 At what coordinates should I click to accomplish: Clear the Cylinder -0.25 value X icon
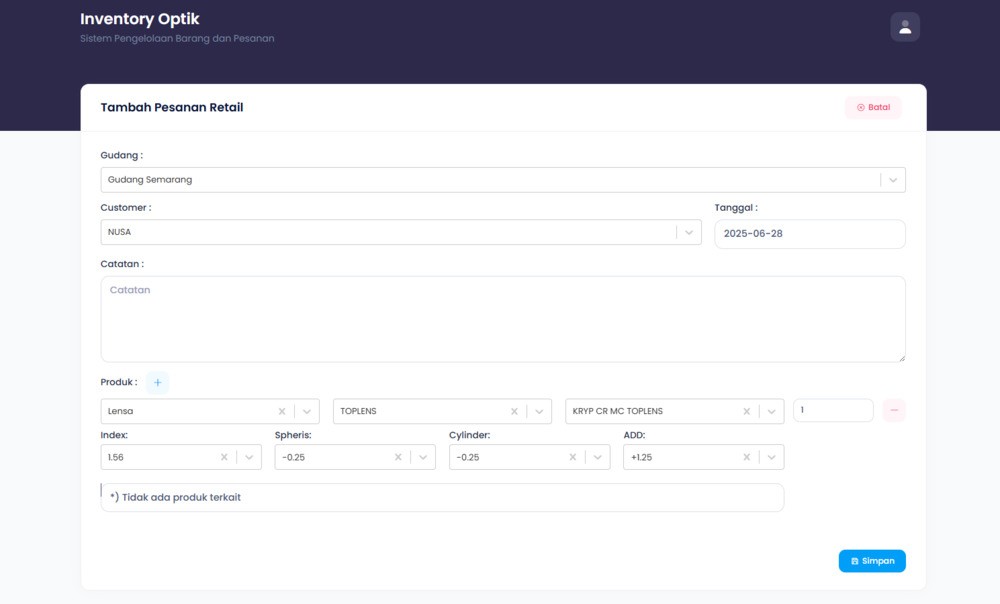pyautogui.click(x=573, y=457)
